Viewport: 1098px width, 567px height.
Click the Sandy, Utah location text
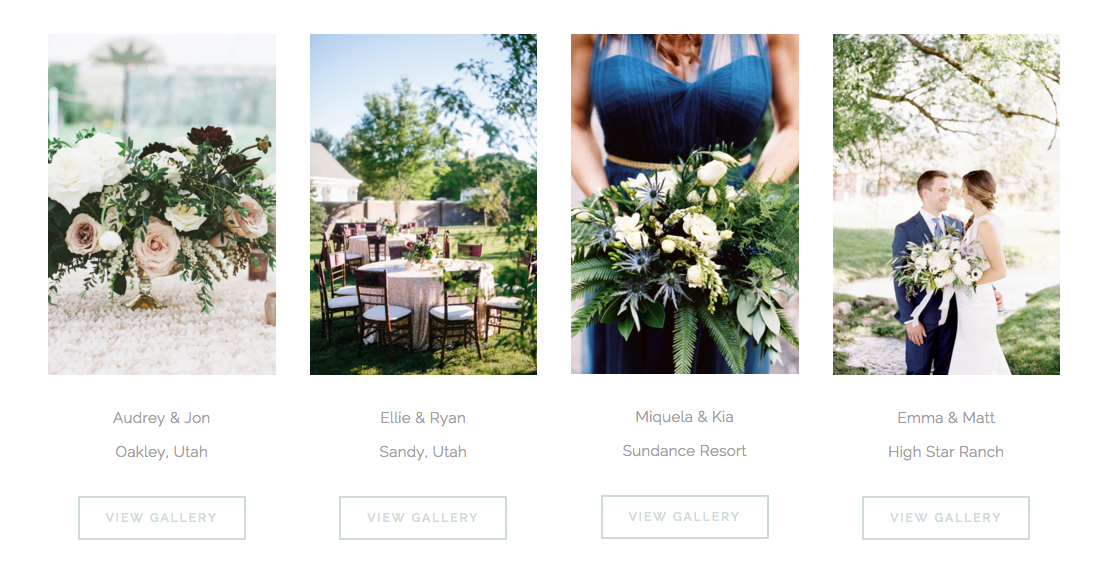point(423,452)
